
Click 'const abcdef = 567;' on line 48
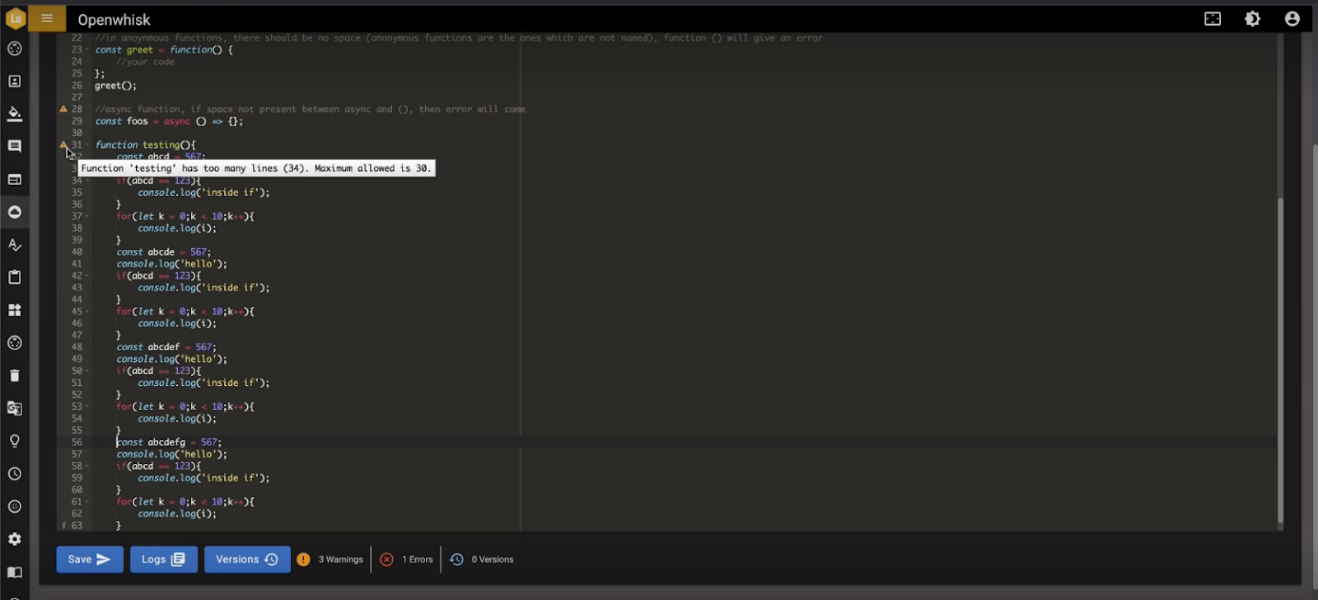(167, 347)
